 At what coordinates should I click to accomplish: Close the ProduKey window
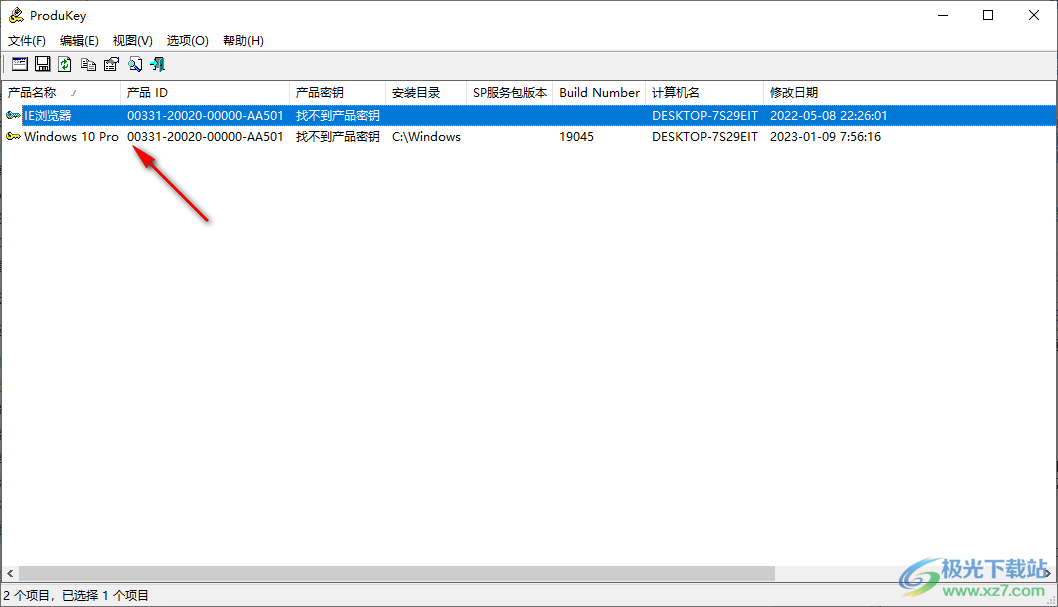pos(1034,15)
